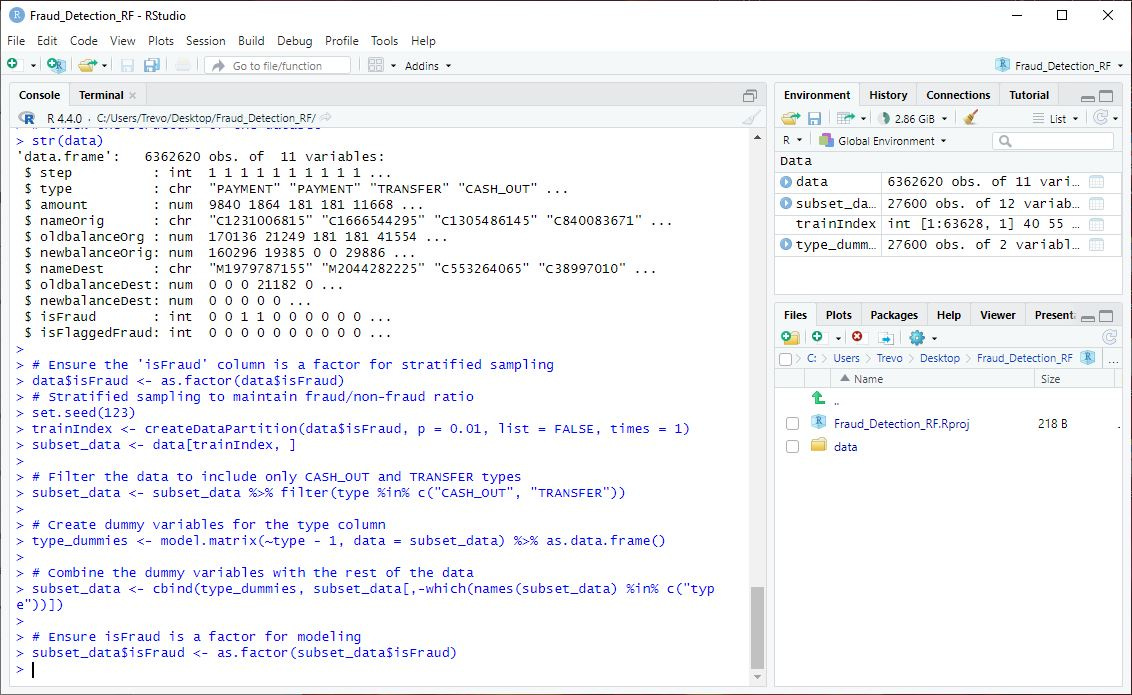The height and width of the screenshot is (695, 1132).
Task: Minimize the Environment pane
Action: coord(1087,97)
